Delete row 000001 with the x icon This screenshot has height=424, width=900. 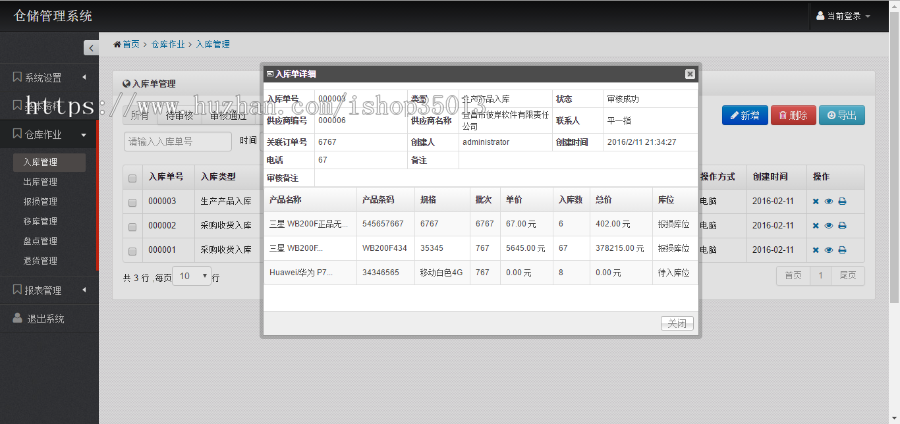pyautogui.click(x=816, y=250)
